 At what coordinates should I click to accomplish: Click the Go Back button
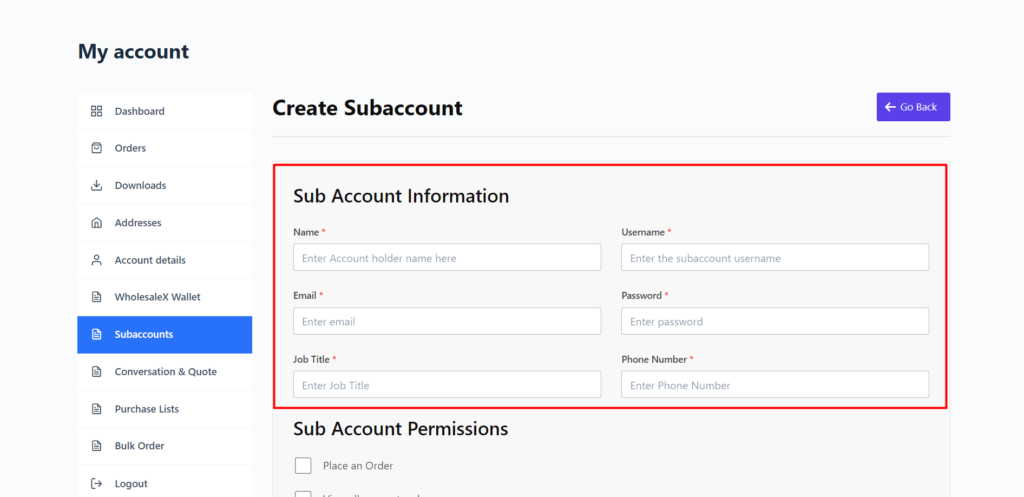[913, 107]
